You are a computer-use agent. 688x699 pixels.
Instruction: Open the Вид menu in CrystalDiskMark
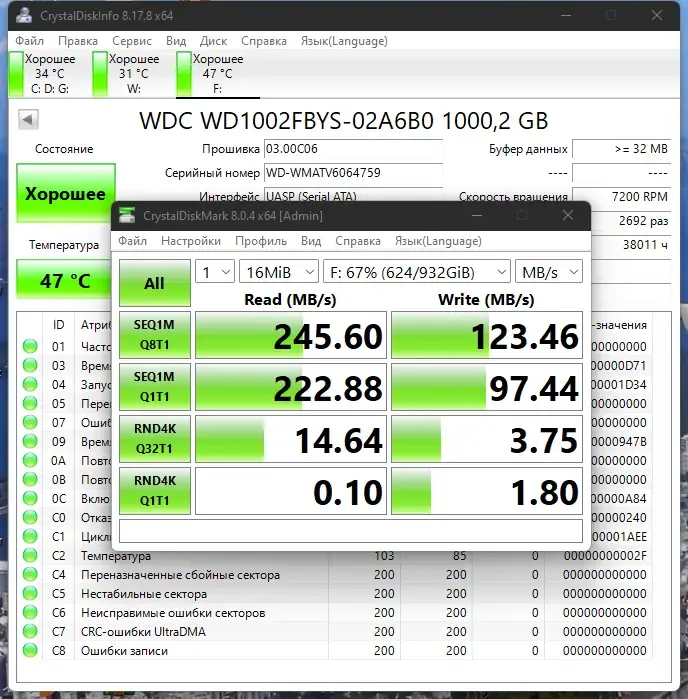pyautogui.click(x=311, y=241)
